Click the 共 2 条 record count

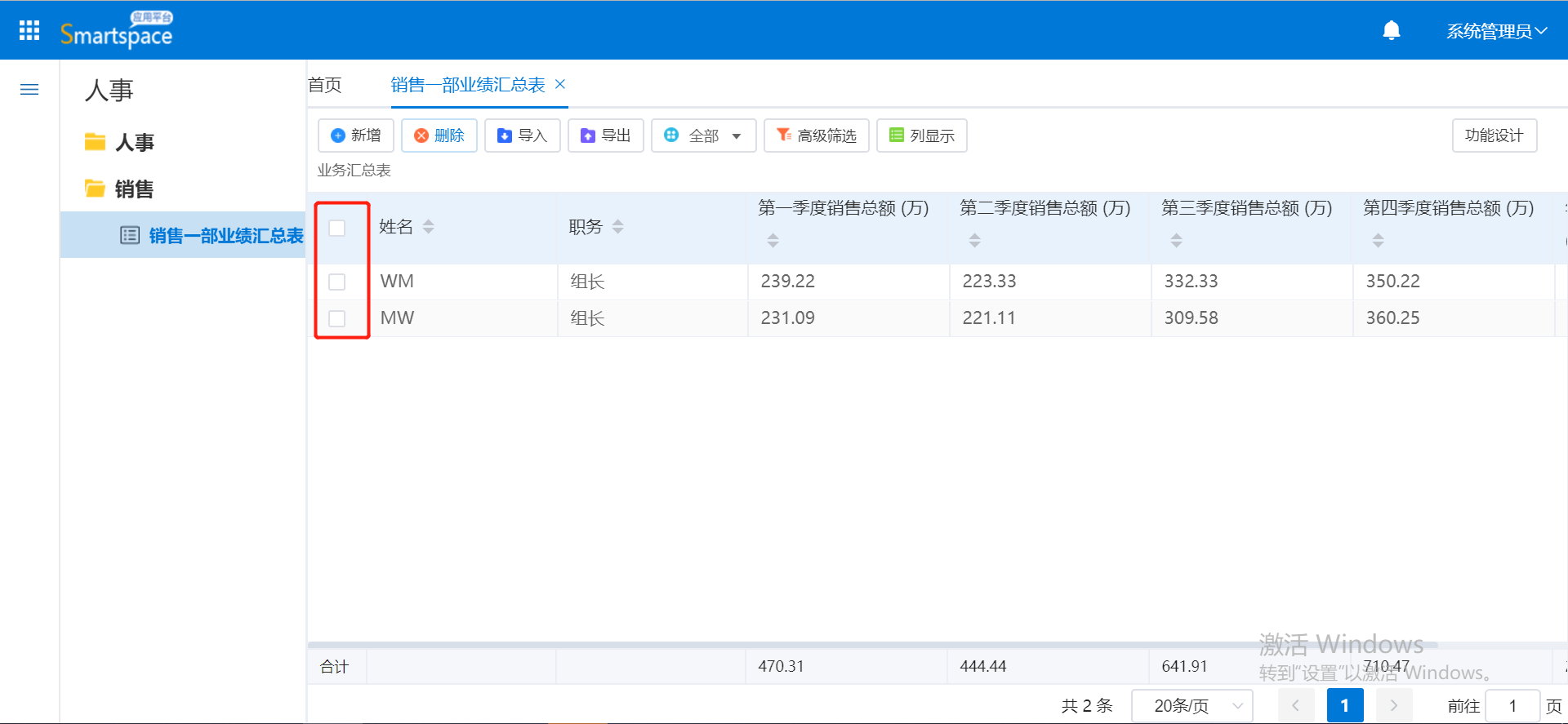coord(1087,706)
